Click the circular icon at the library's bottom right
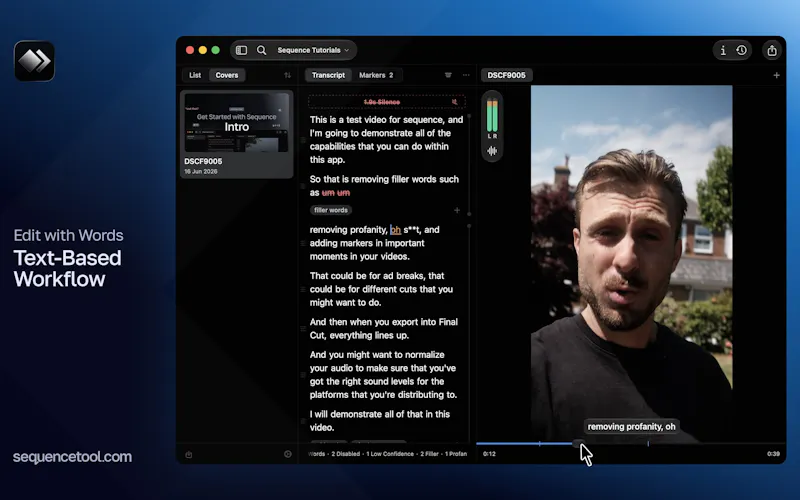The image size is (800, 500). [x=287, y=454]
